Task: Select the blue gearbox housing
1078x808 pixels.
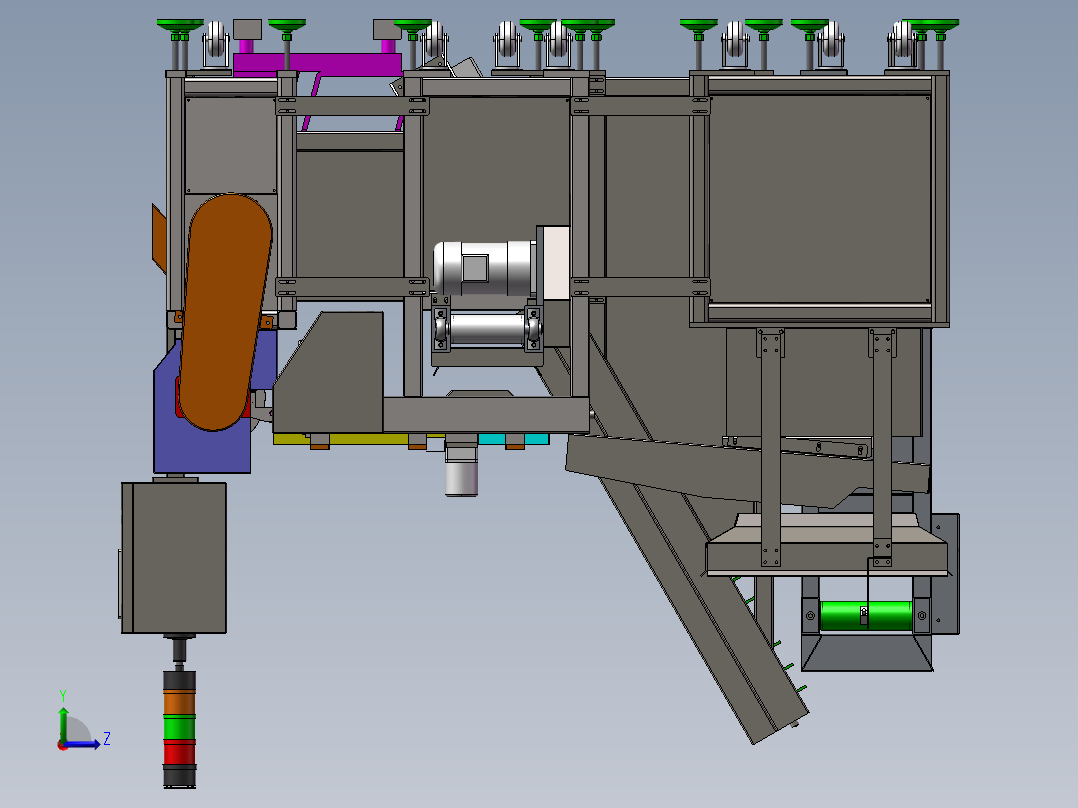Action: 204,440
